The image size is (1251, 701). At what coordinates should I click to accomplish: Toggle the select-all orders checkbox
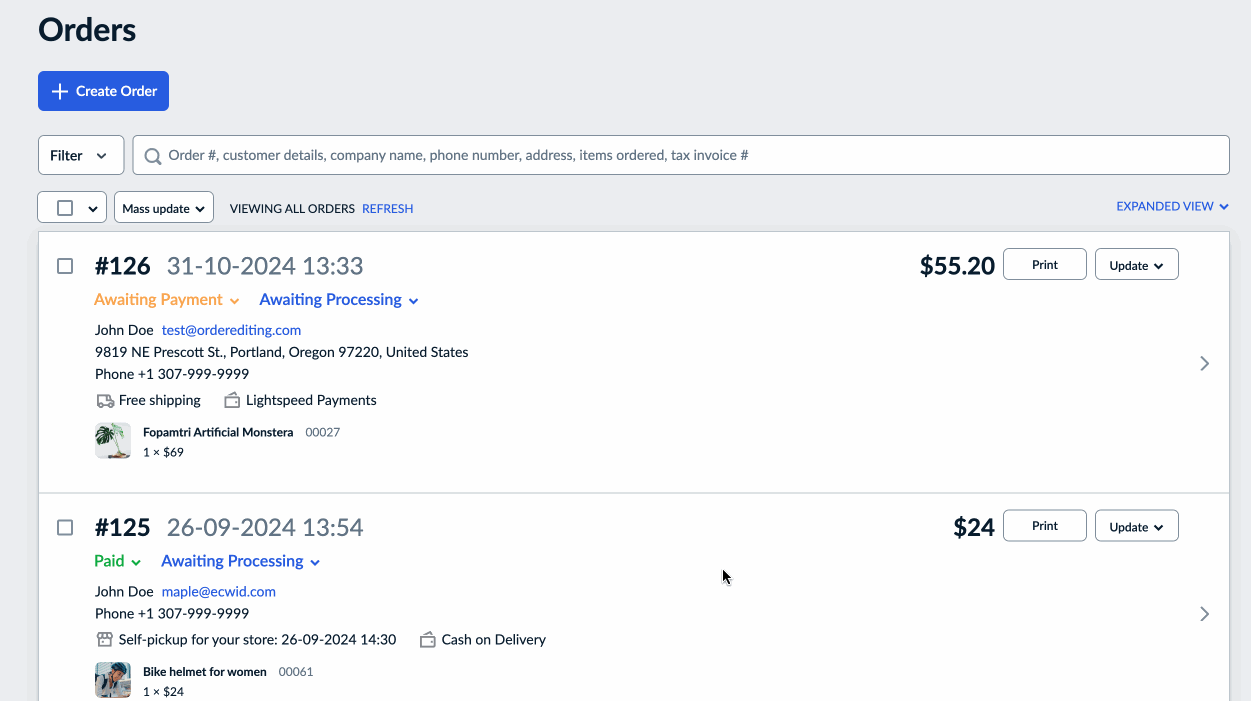click(x=65, y=208)
